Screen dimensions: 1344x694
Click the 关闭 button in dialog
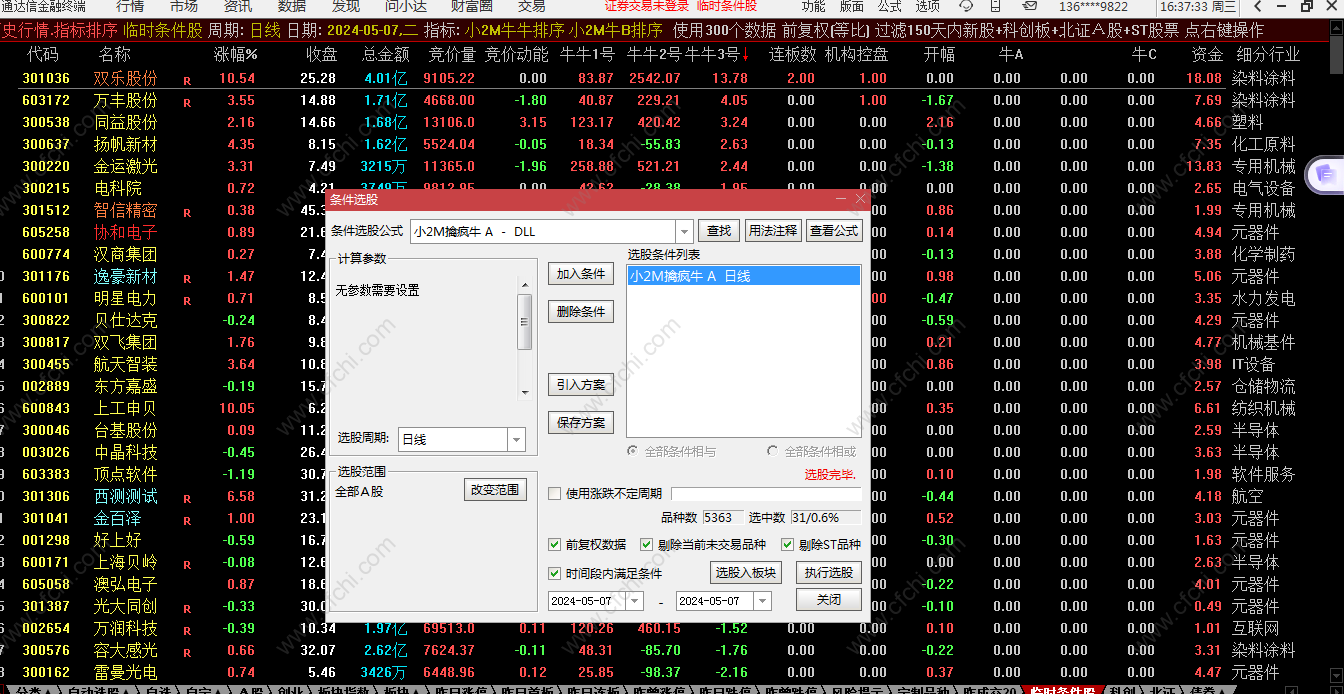point(829,600)
